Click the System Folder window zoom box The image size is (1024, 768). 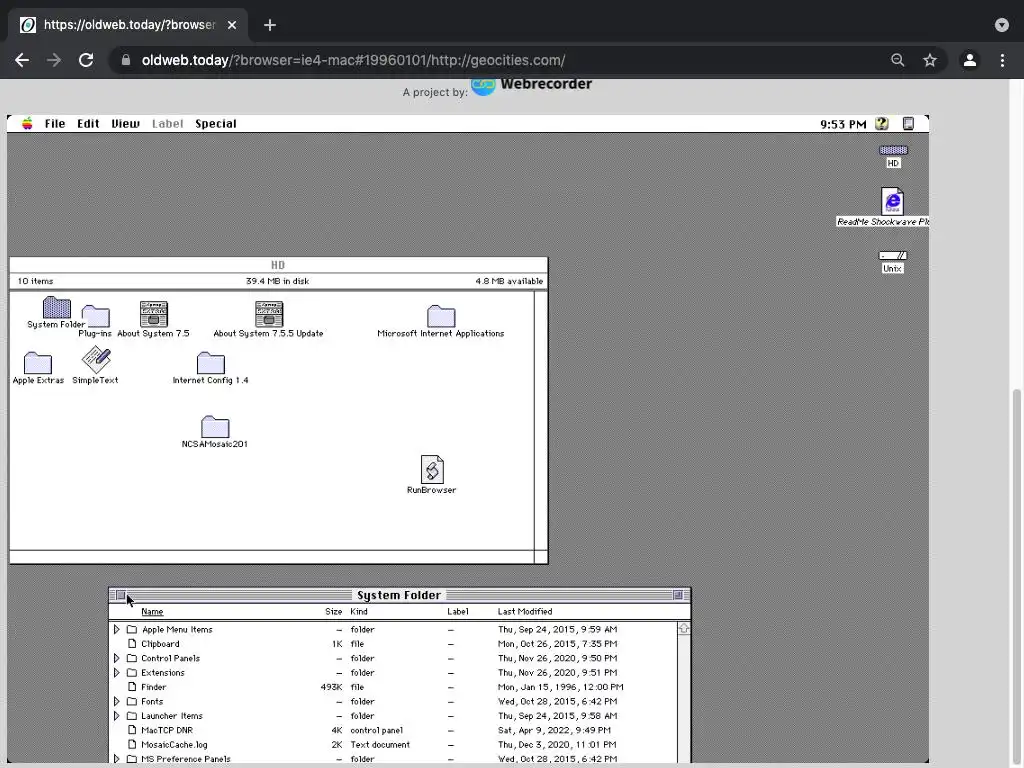tap(677, 595)
